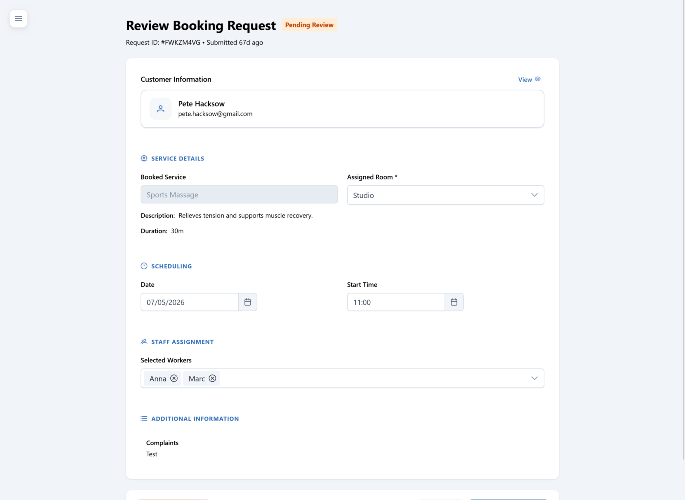Click the service description text
This screenshot has width=685, height=500.
(x=227, y=216)
